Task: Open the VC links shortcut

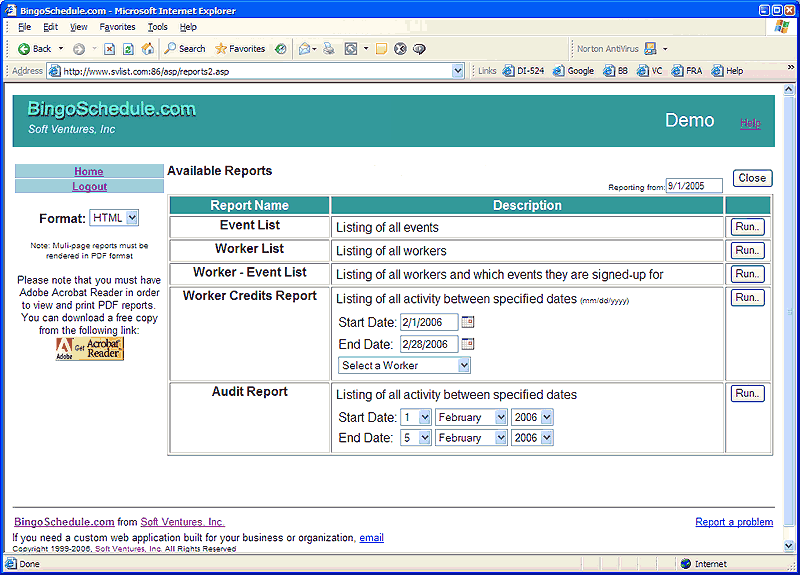Action: click(649, 71)
